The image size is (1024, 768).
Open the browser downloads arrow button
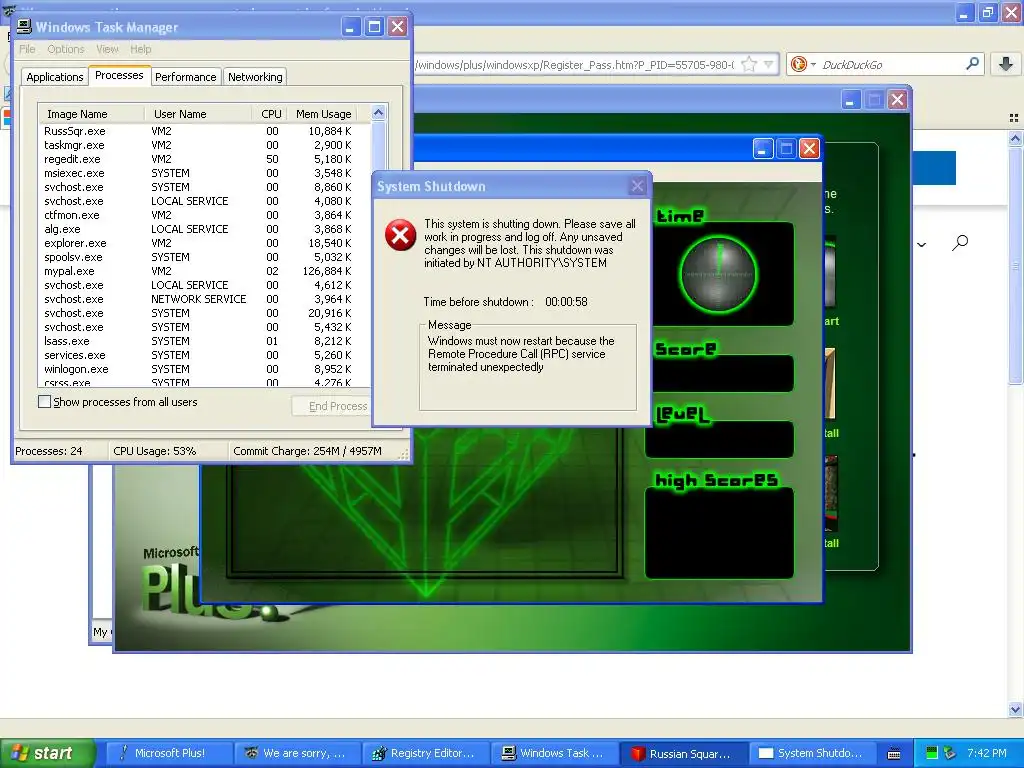pyautogui.click(x=1006, y=63)
